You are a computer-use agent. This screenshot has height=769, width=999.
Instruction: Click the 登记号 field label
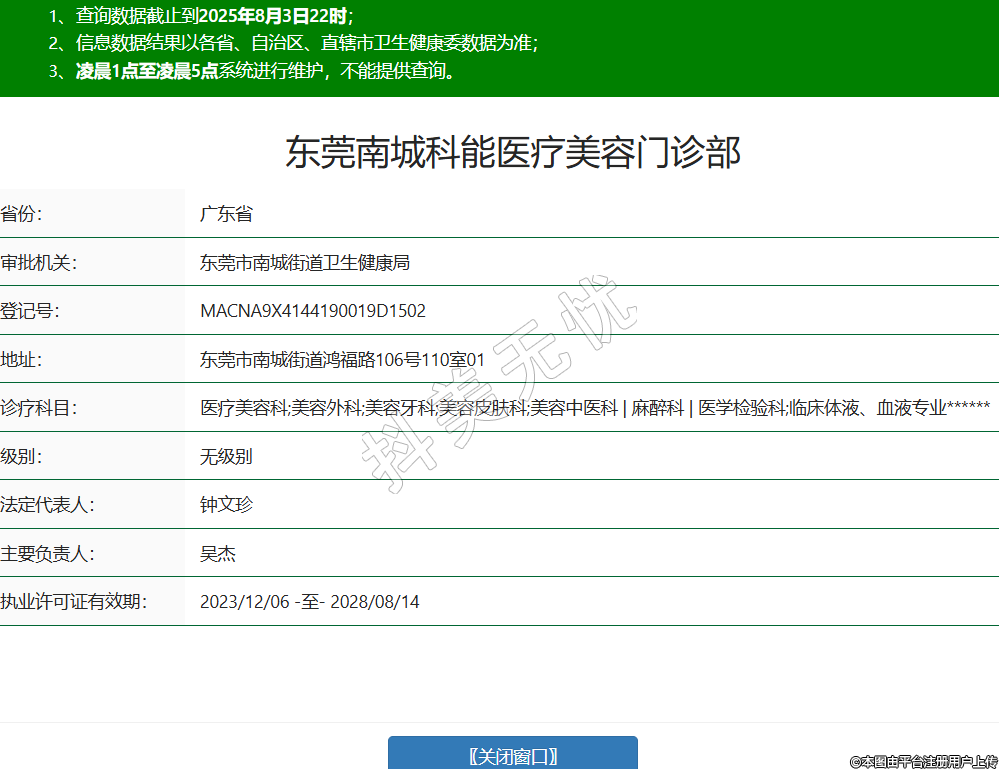pyautogui.click(x=30, y=311)
